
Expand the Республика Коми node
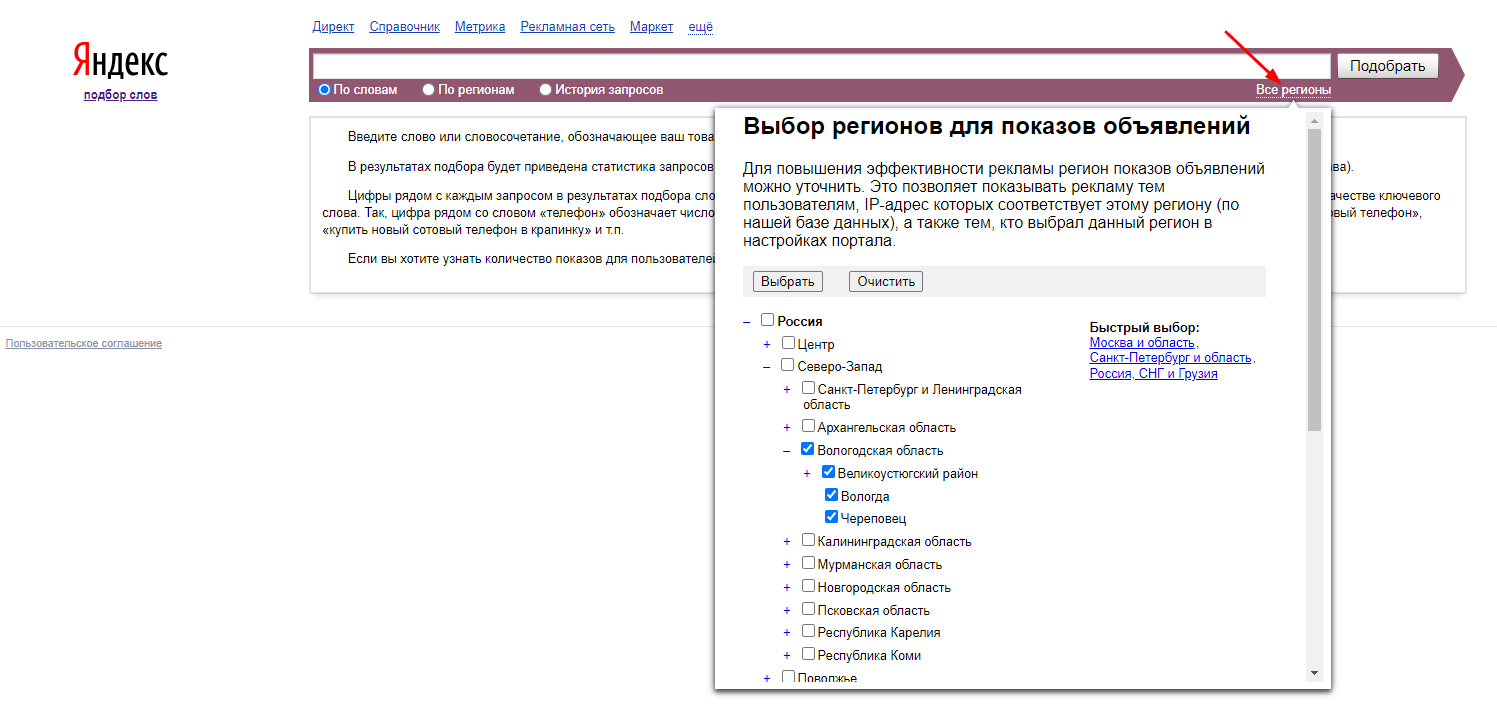(787, 656)
